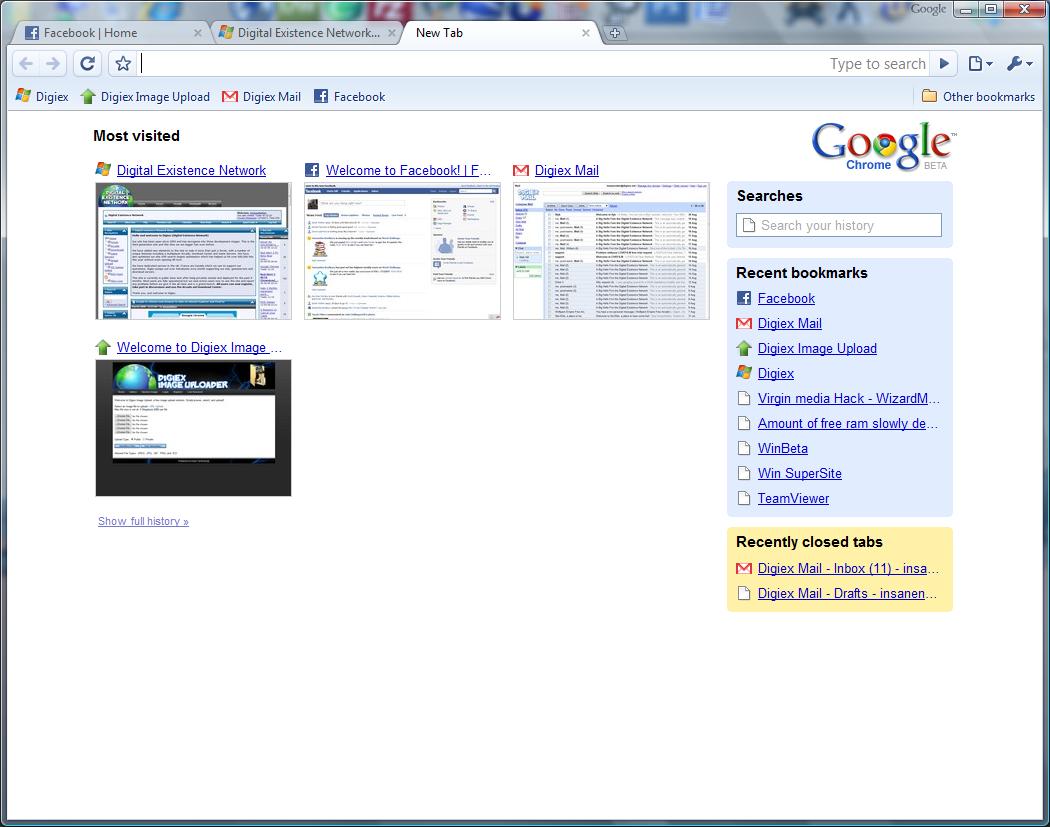The height and width of the screenshot is (827, 1050).
Task: Open Digiex under Recent bookmarks
Action: (x=775, y=373)
